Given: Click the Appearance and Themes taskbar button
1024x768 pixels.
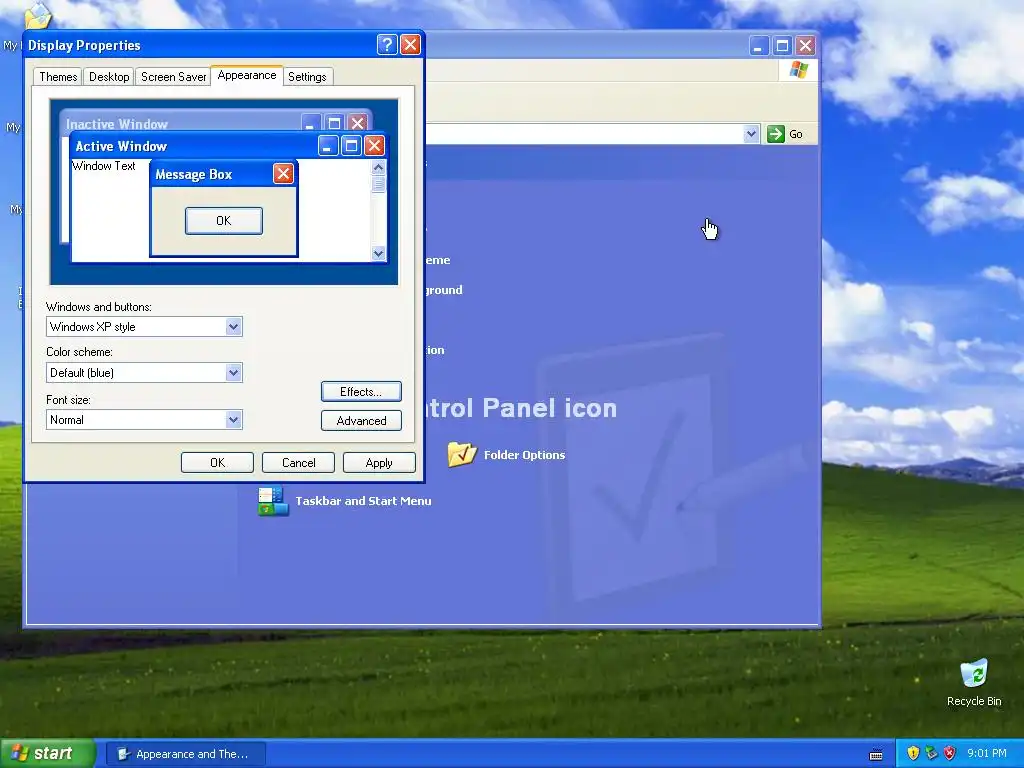Looking at the screenshot, I should coord(186,754).
